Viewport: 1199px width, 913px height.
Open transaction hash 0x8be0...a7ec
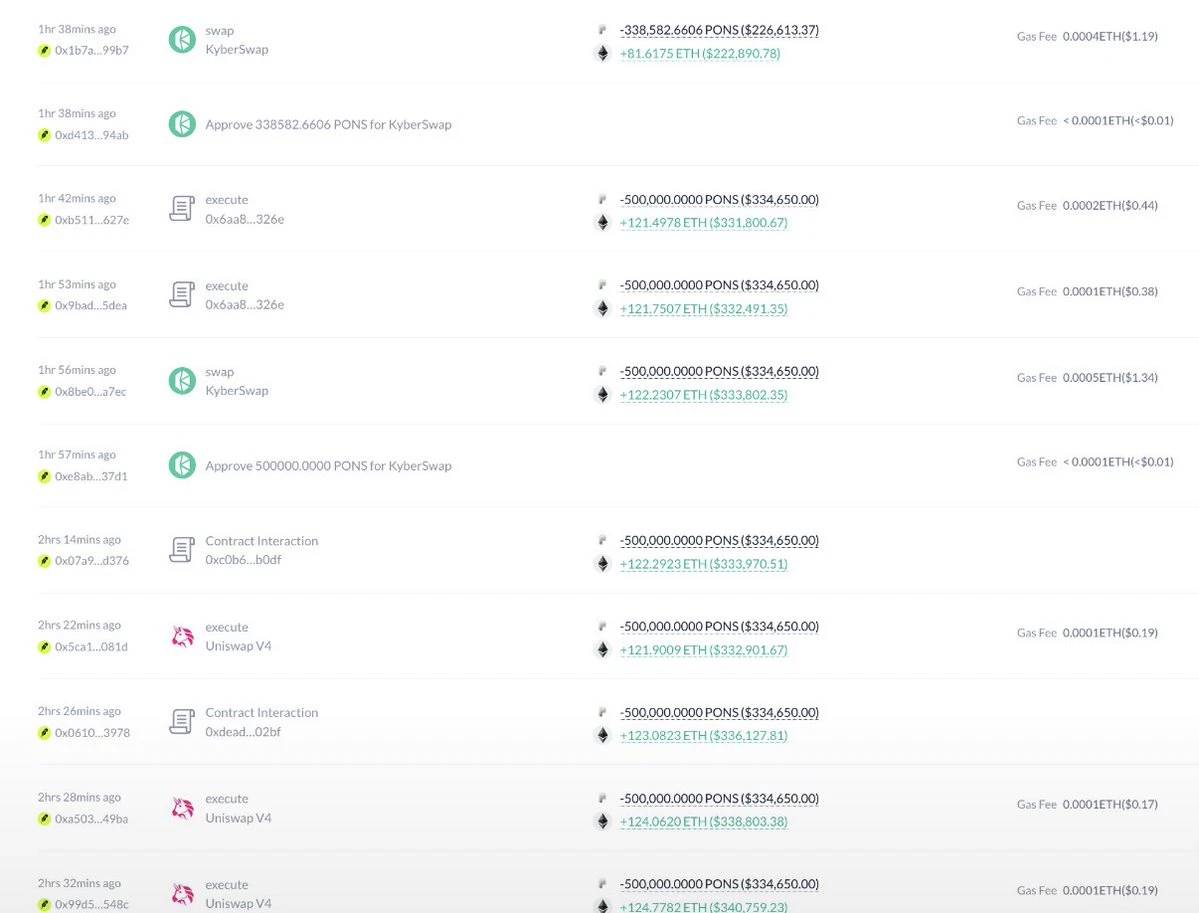pyautogui.click(x=90, y=392)
